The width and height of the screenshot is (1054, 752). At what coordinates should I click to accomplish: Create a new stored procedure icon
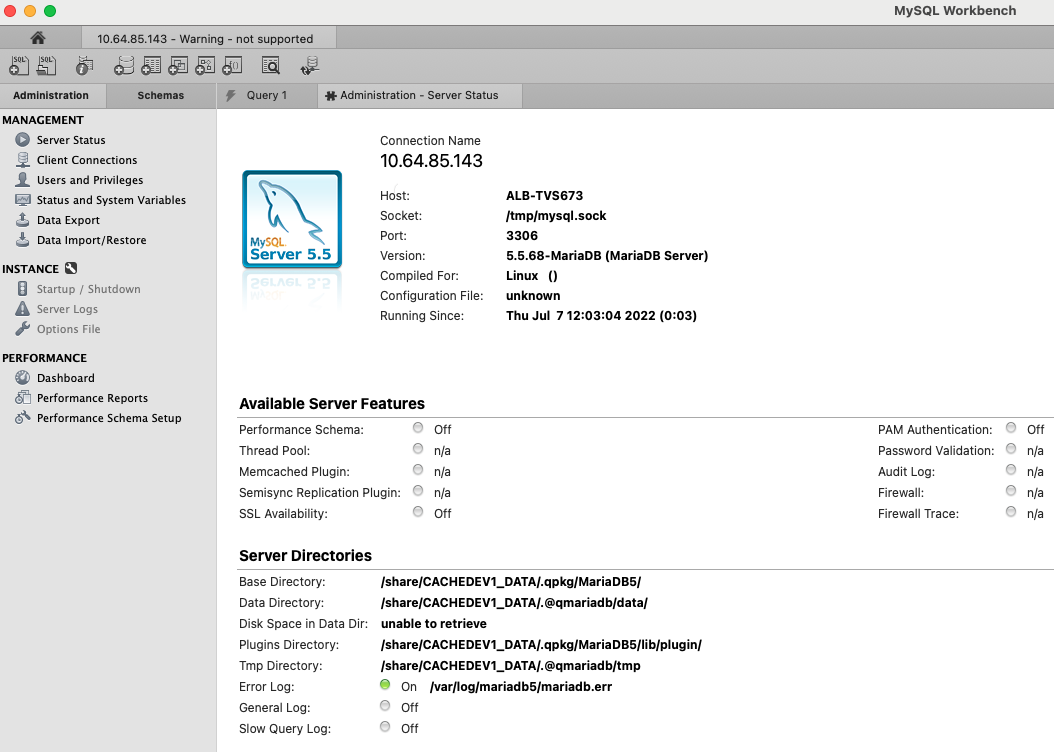point(205,65)
